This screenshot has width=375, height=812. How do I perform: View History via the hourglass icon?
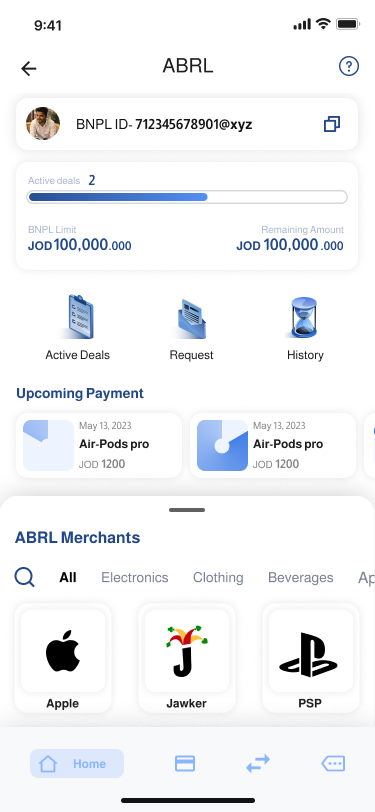point(305,317)
